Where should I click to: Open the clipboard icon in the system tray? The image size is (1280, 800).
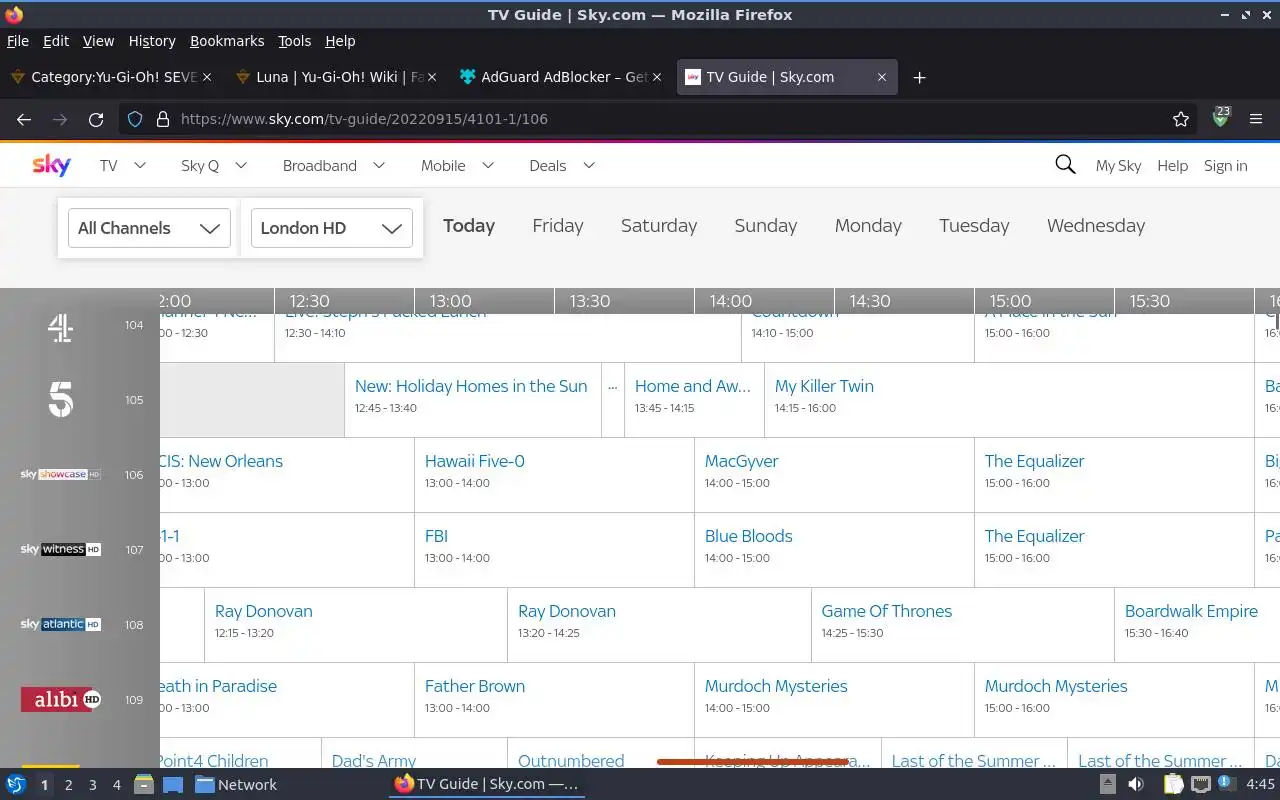pos(1174,784)
